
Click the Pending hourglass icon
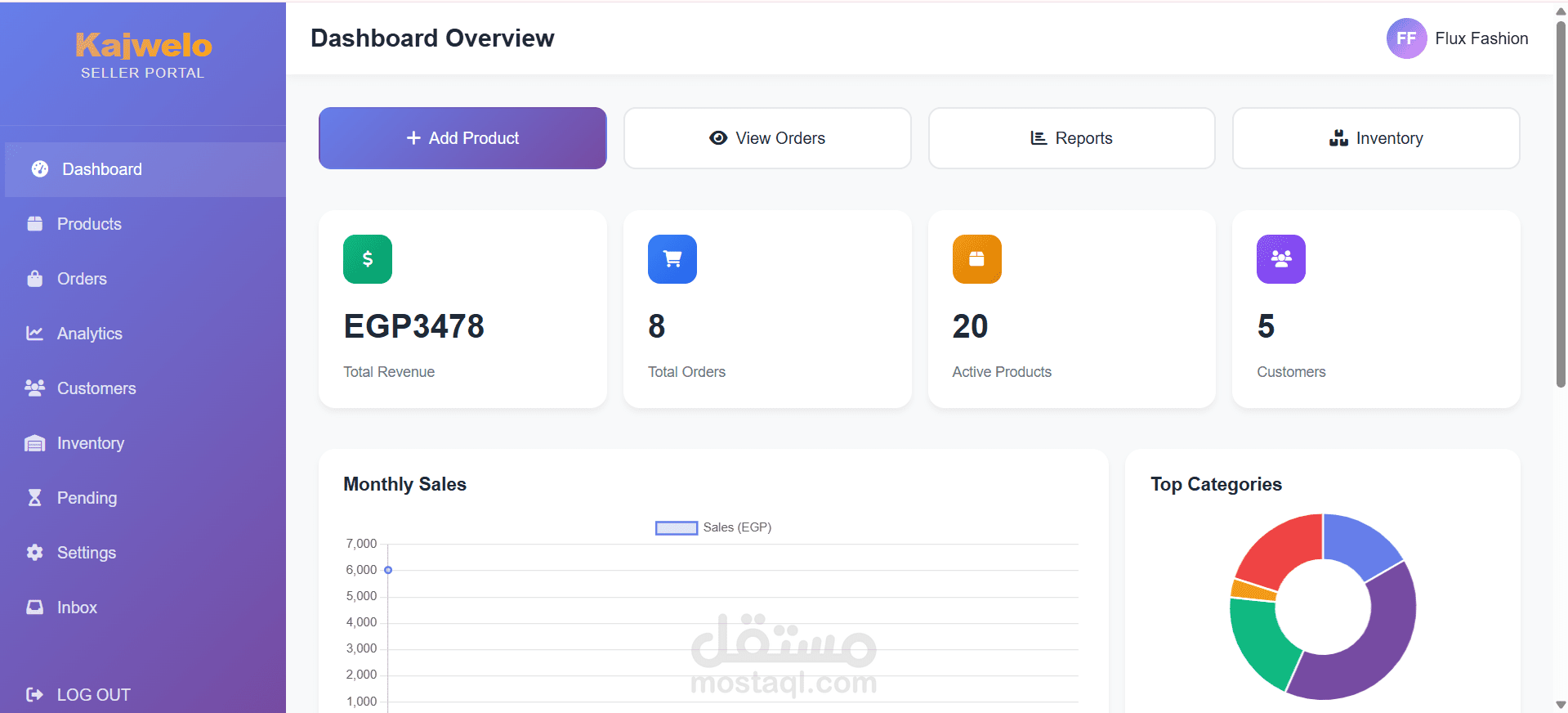(x=34, y=498)
